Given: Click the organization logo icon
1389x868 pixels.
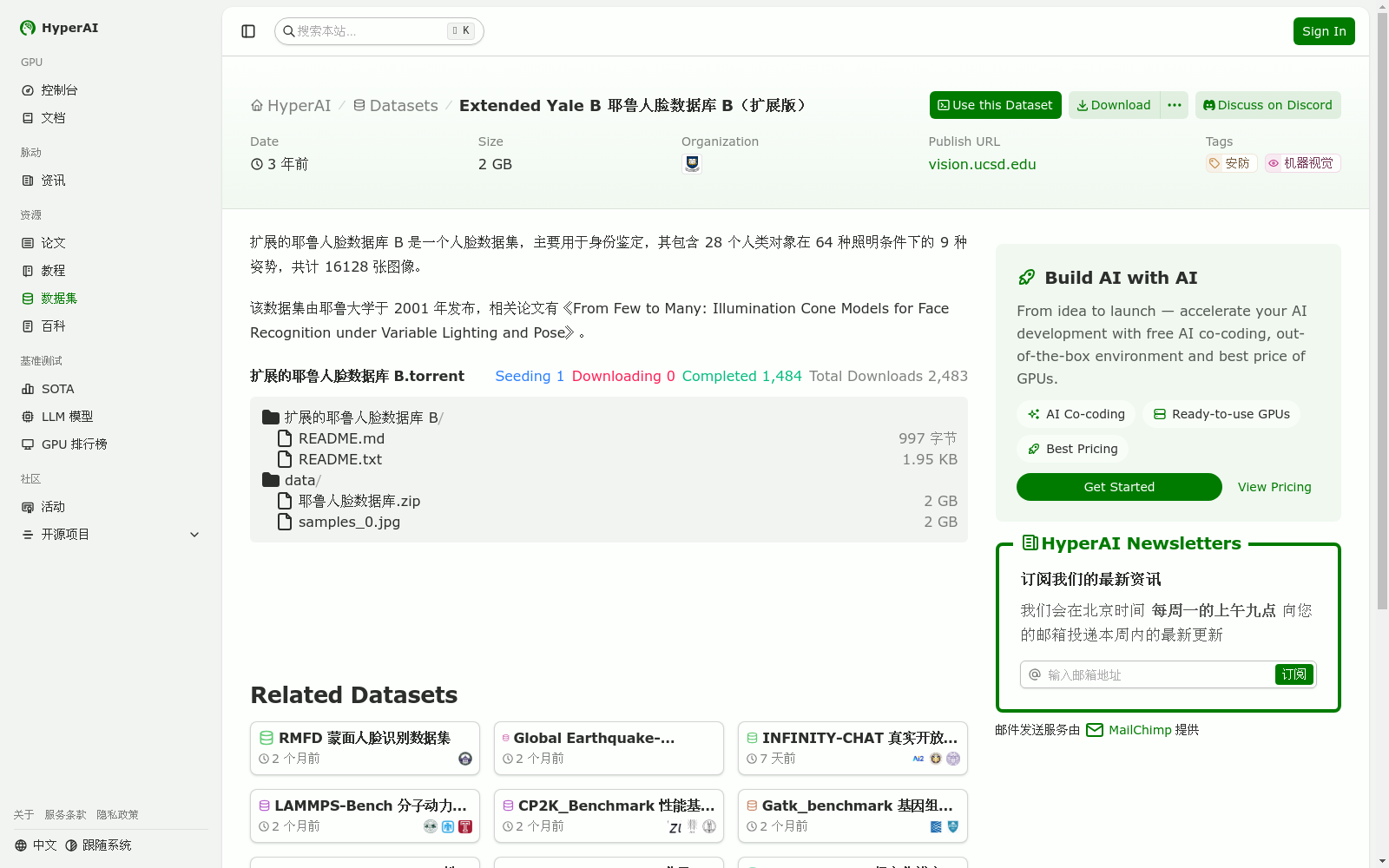Looking at the screenshot, I should (x=692, y=163).
